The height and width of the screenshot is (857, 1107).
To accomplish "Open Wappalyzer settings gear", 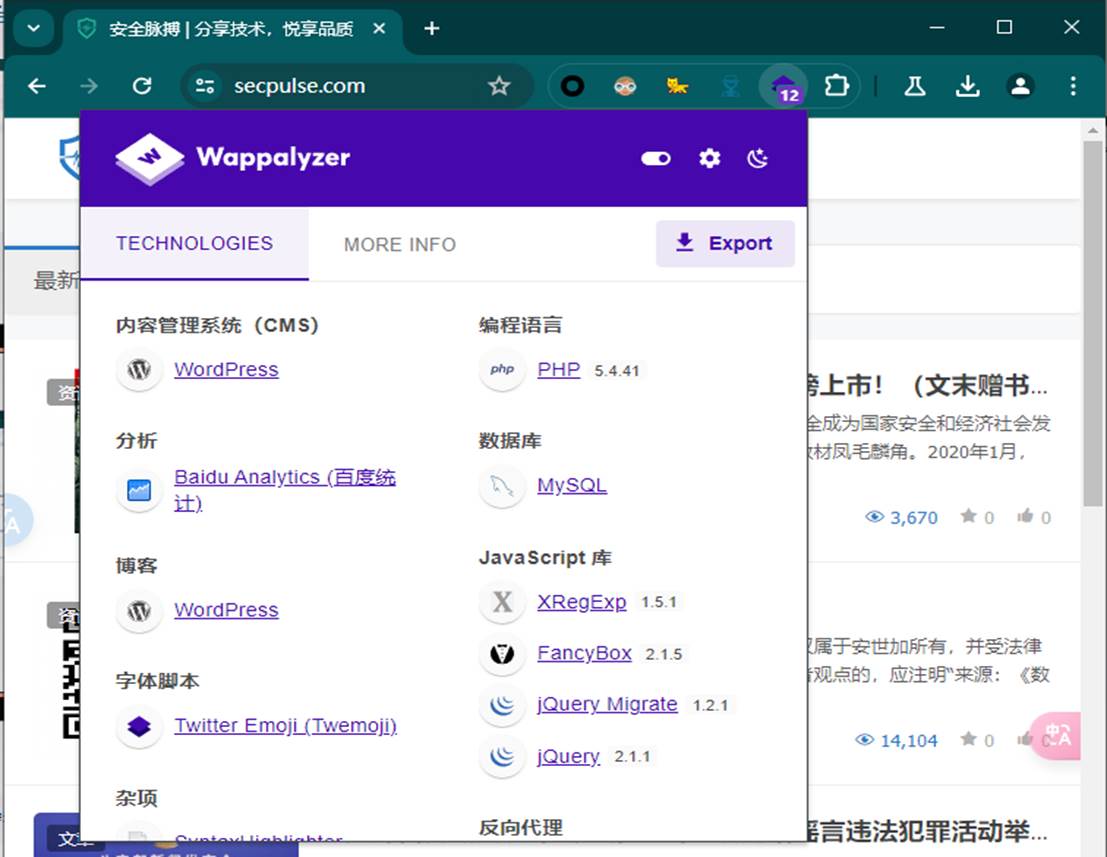I will [x=710, y=158].
